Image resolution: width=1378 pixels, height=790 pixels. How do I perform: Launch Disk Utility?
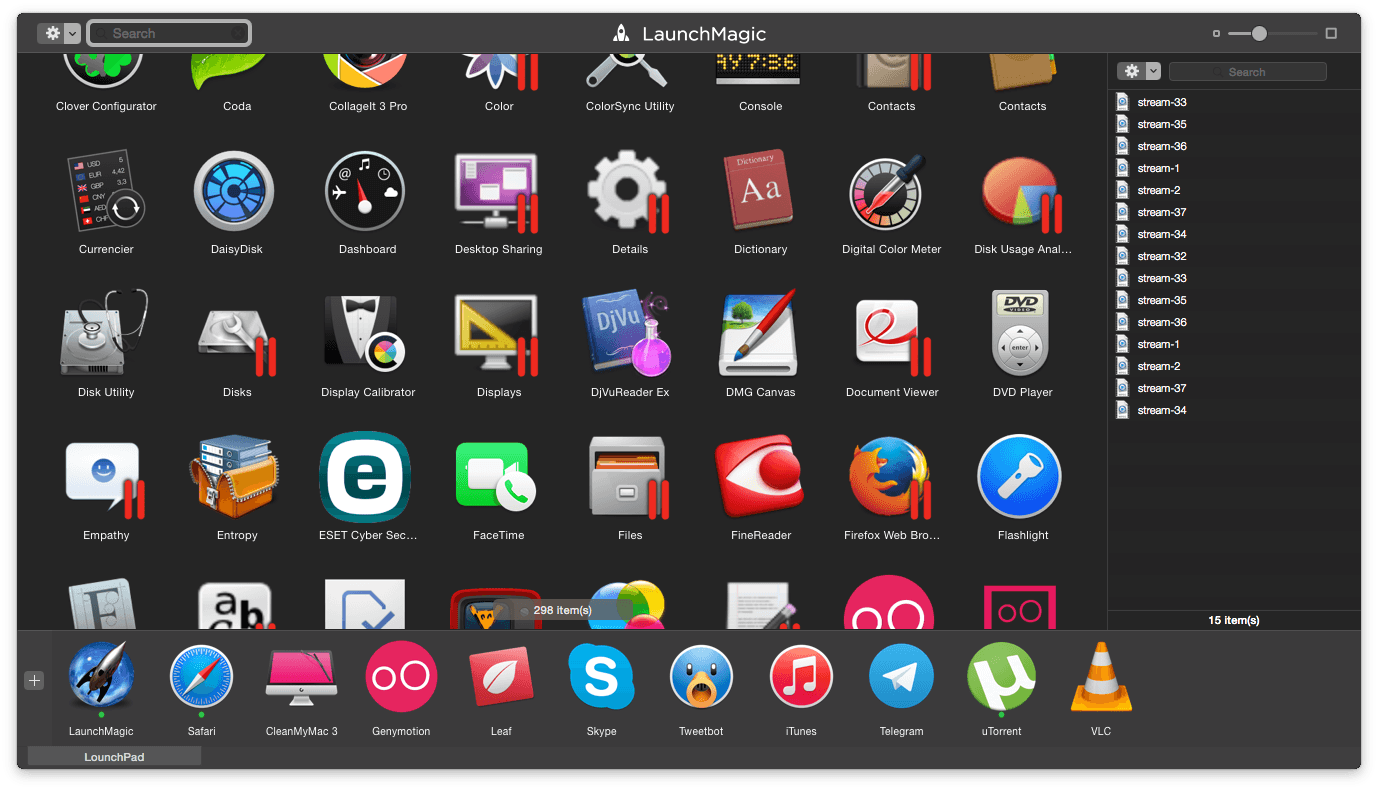pos(106,334)
